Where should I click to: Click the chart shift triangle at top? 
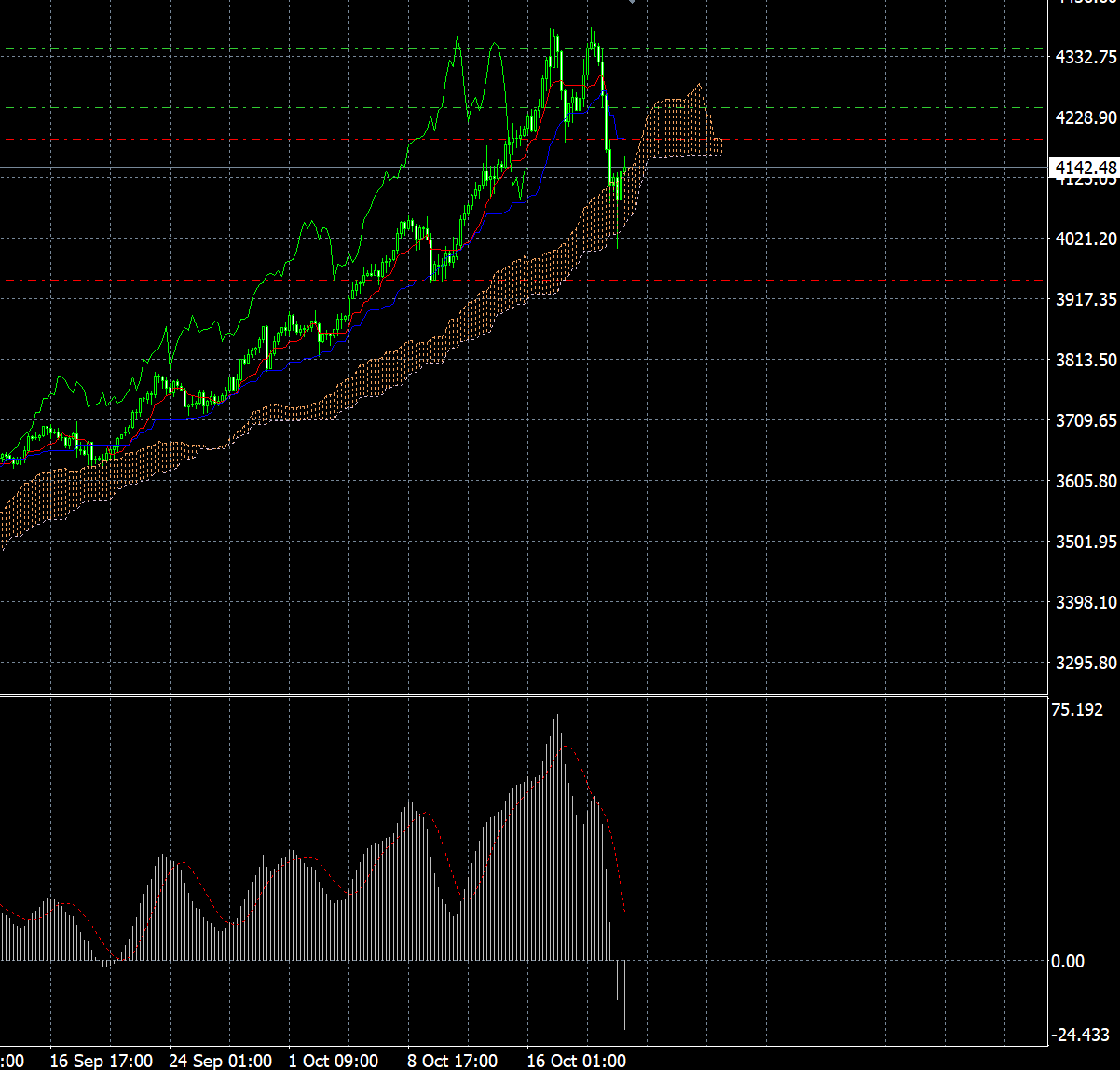point(632,2)
